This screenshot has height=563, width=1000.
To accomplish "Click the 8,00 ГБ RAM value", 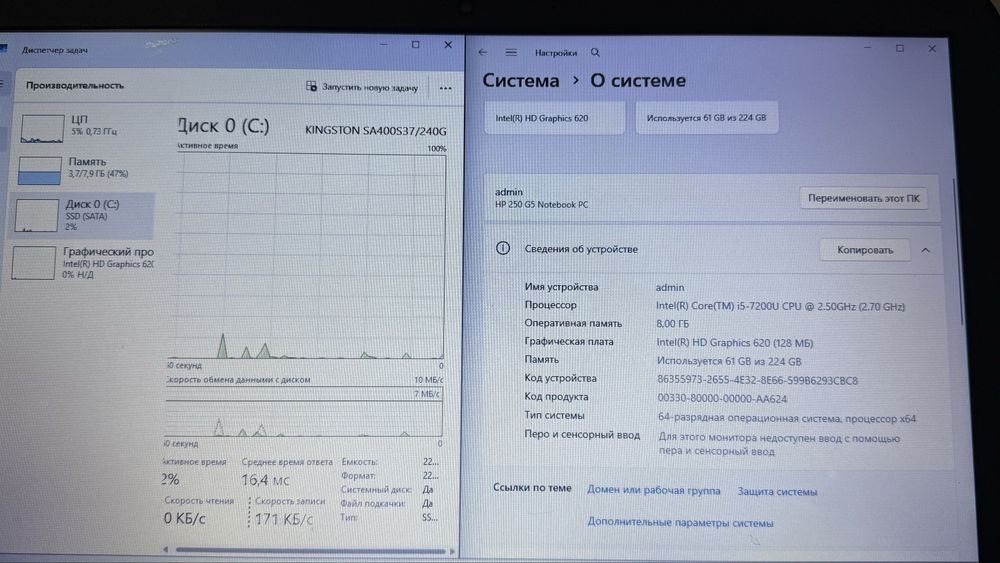I will [x=672, y=324].
